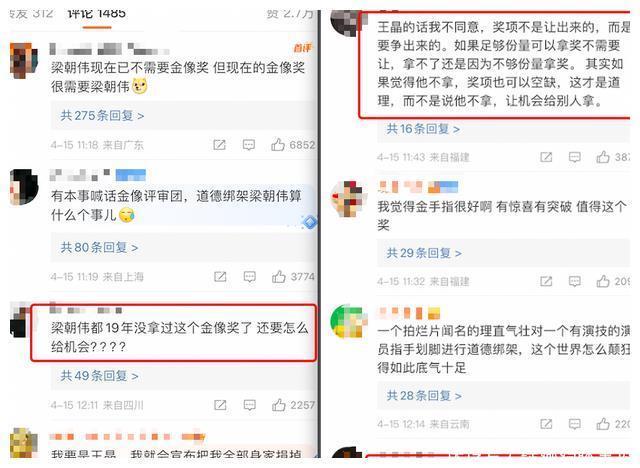Image resolution: width=640 pixels, height=468 pixels.
Task: Expand 共16条回复 replies
Action: pos(423,129)
